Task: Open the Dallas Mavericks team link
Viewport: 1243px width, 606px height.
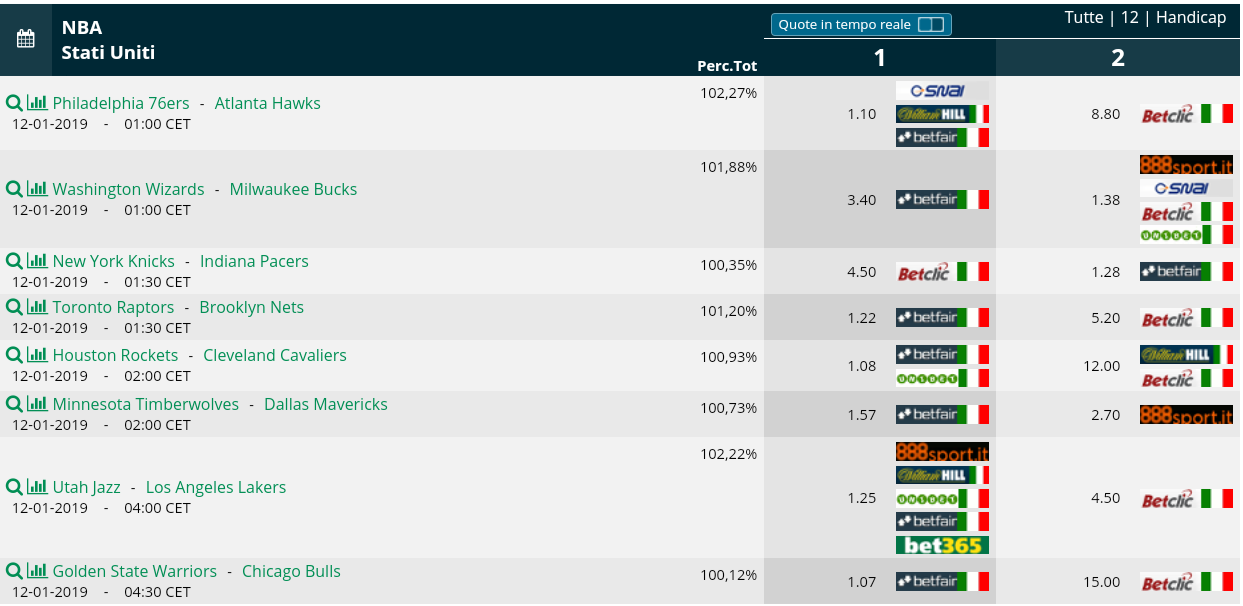Action: (x=326, y=404)
